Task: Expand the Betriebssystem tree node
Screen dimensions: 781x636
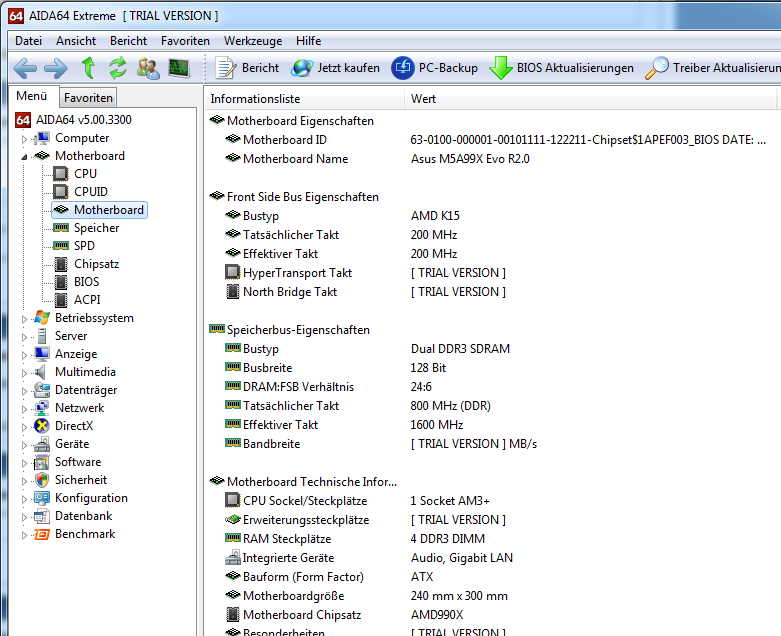Action: coord(24,319)
